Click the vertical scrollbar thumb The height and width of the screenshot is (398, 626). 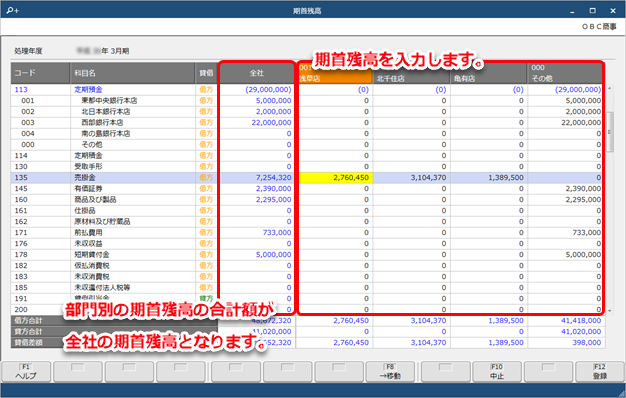click(x=609, y=132)
